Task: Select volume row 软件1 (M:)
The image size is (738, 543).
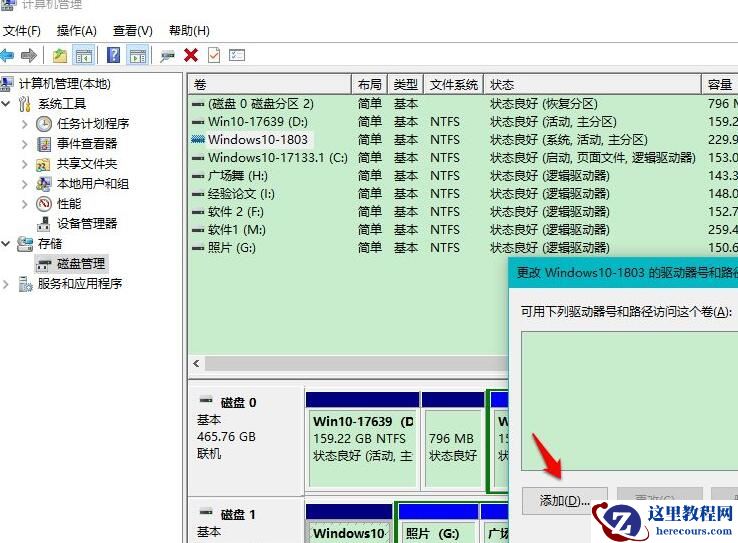Action: [x=464, y=230]
